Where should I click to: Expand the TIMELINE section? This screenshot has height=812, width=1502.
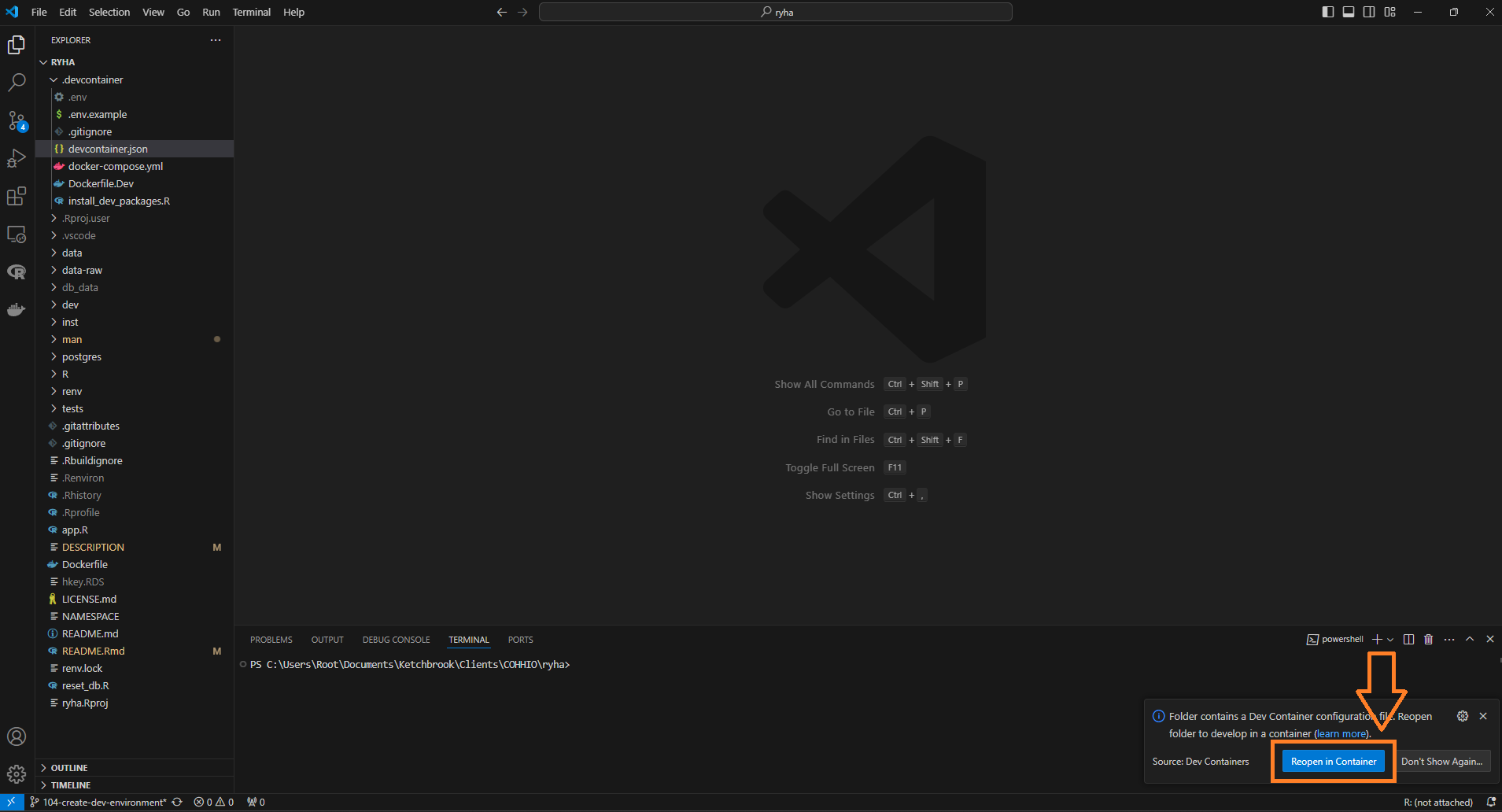click(x=135, y=785)
